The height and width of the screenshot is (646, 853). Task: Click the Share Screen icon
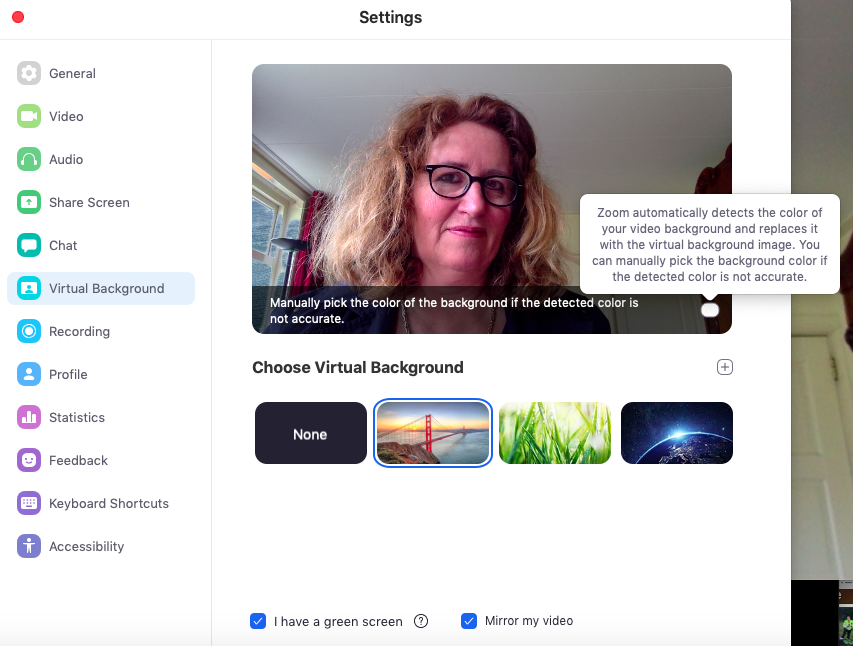pos(29,202)
